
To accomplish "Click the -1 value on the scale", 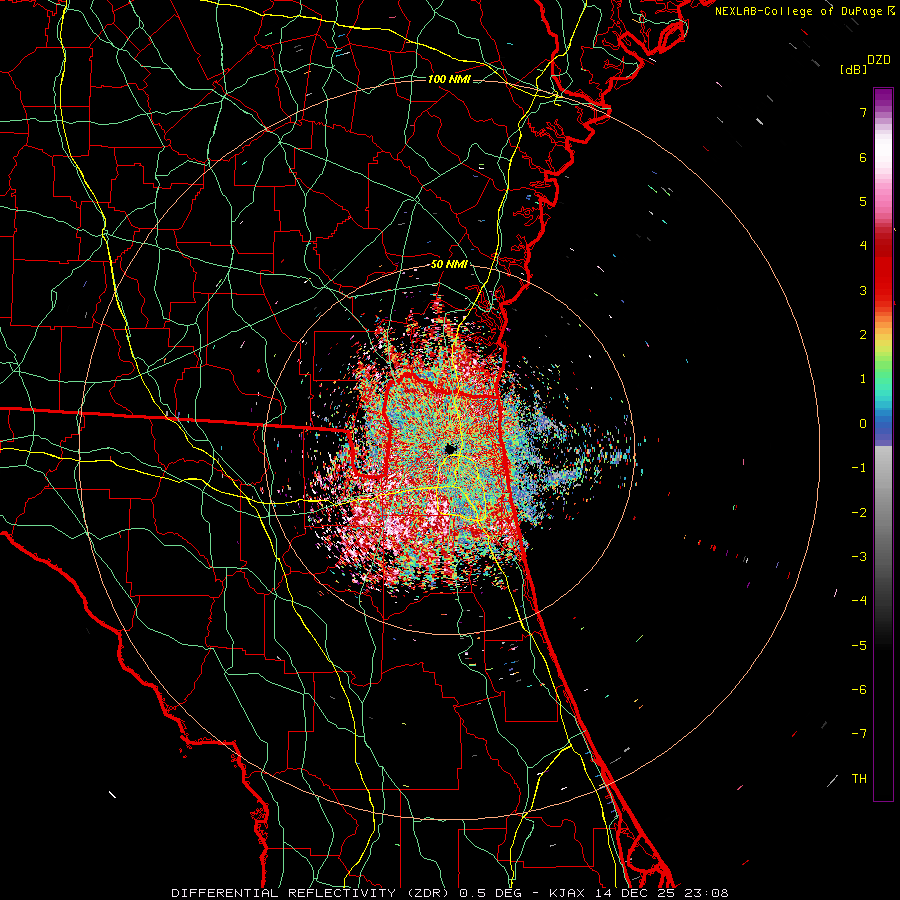I will point(859,468).
